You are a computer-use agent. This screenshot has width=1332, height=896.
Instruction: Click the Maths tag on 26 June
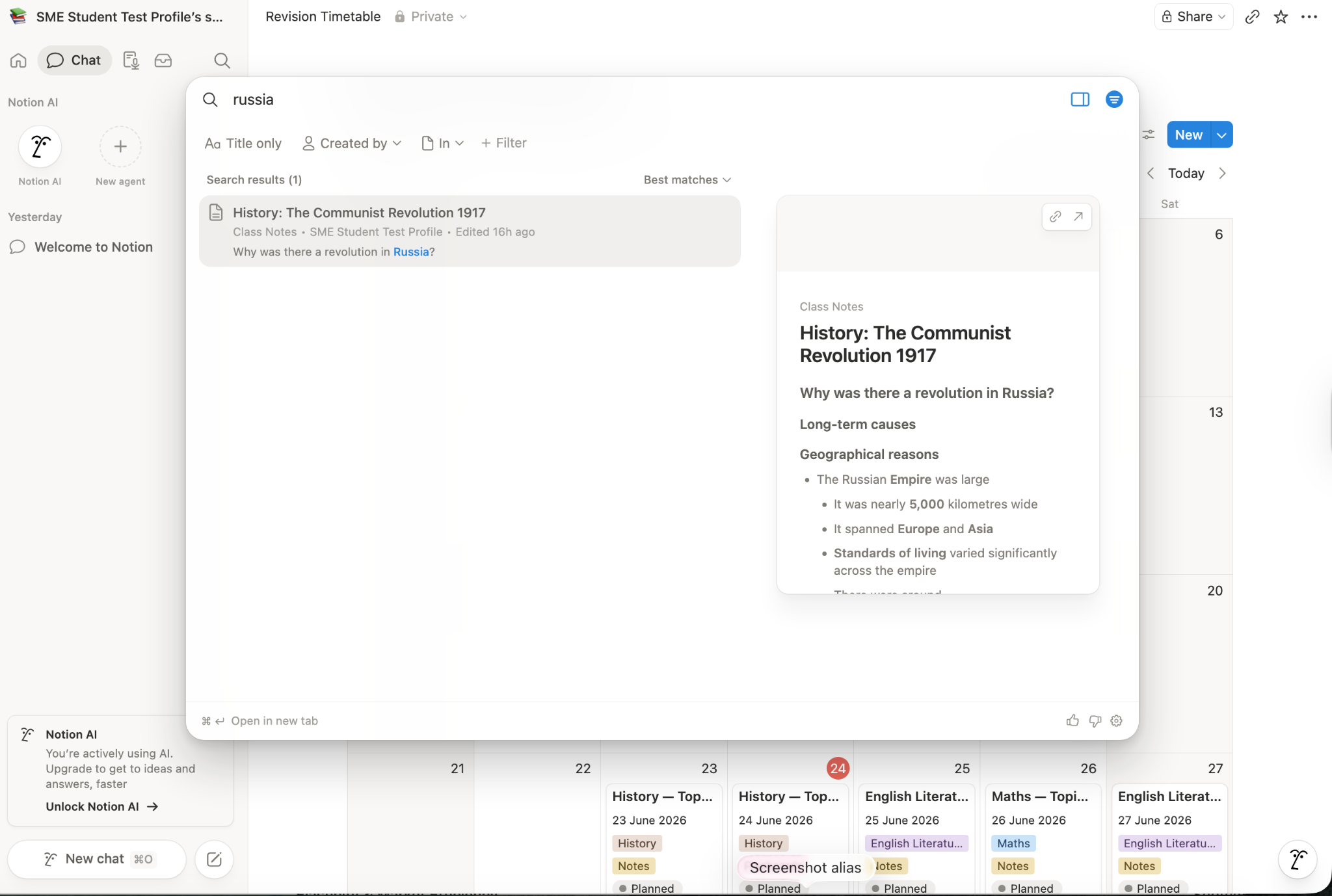click(1013, 843)
